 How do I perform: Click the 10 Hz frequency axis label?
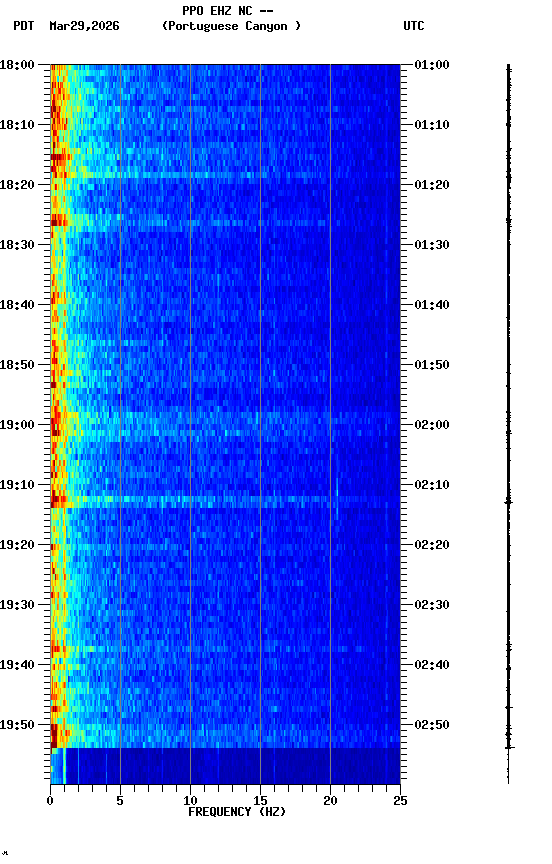[x=190, y=801]
